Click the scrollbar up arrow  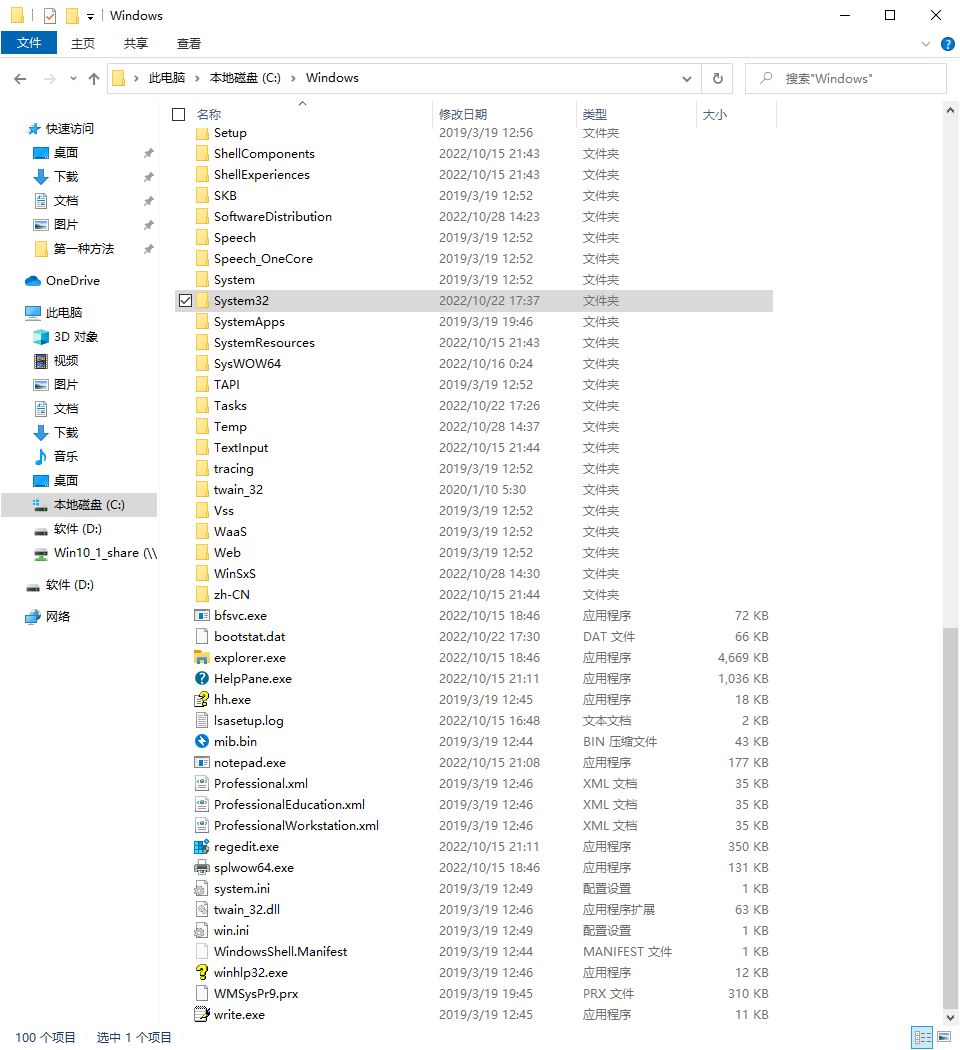click(950, 110)
